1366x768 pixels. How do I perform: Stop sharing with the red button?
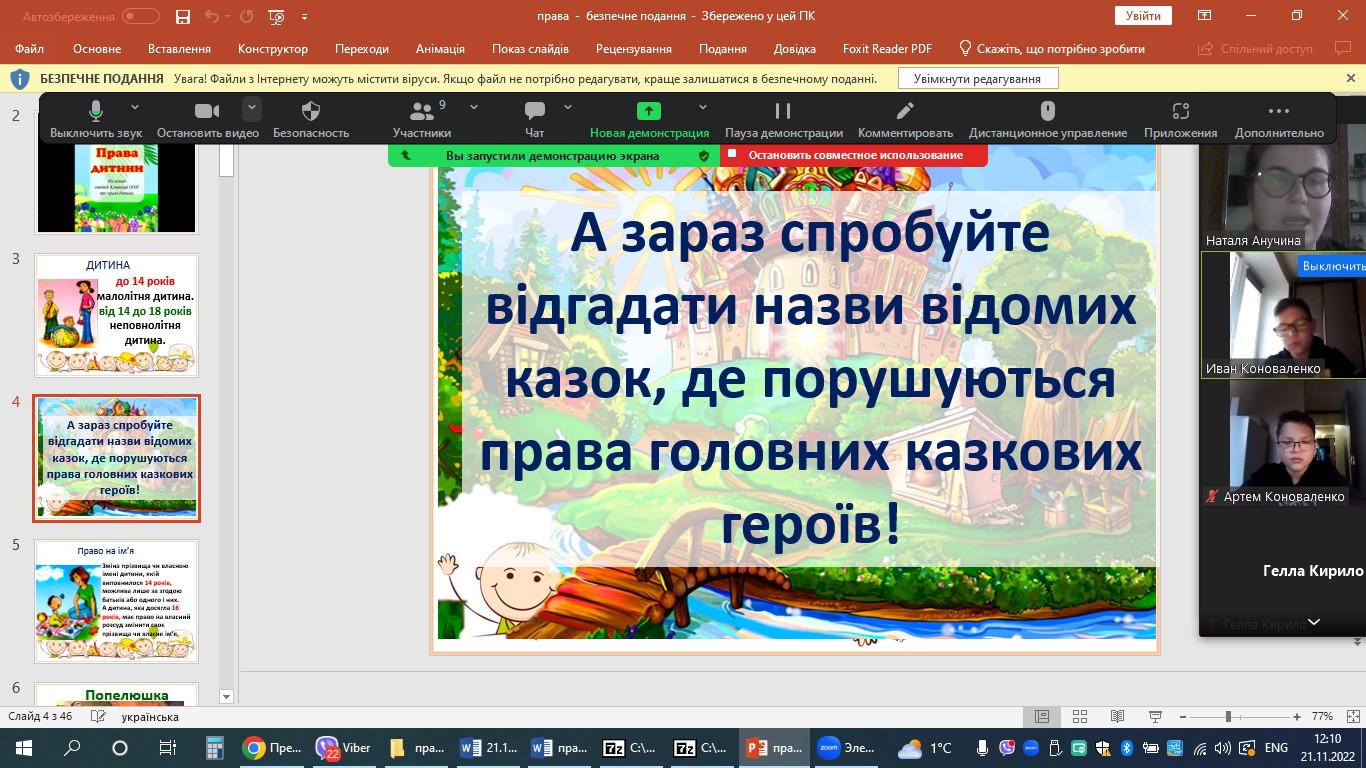point(854,155)
